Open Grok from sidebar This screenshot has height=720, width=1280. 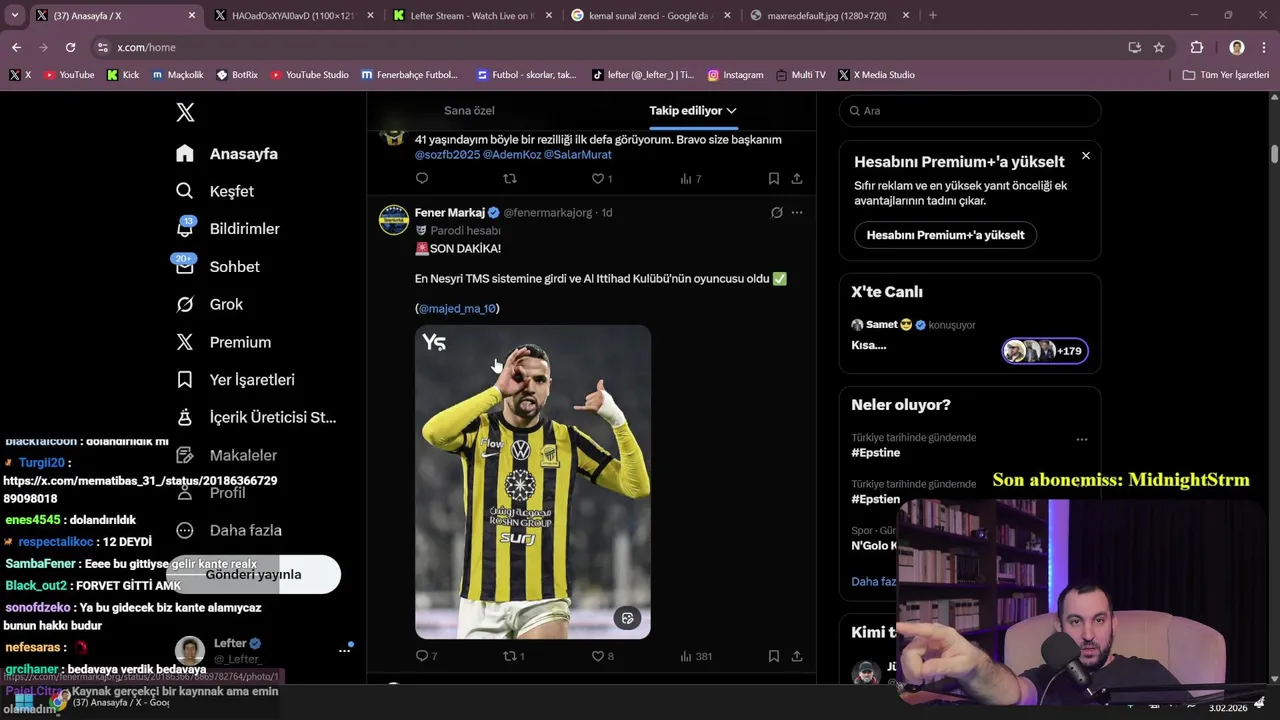point(210,304)
